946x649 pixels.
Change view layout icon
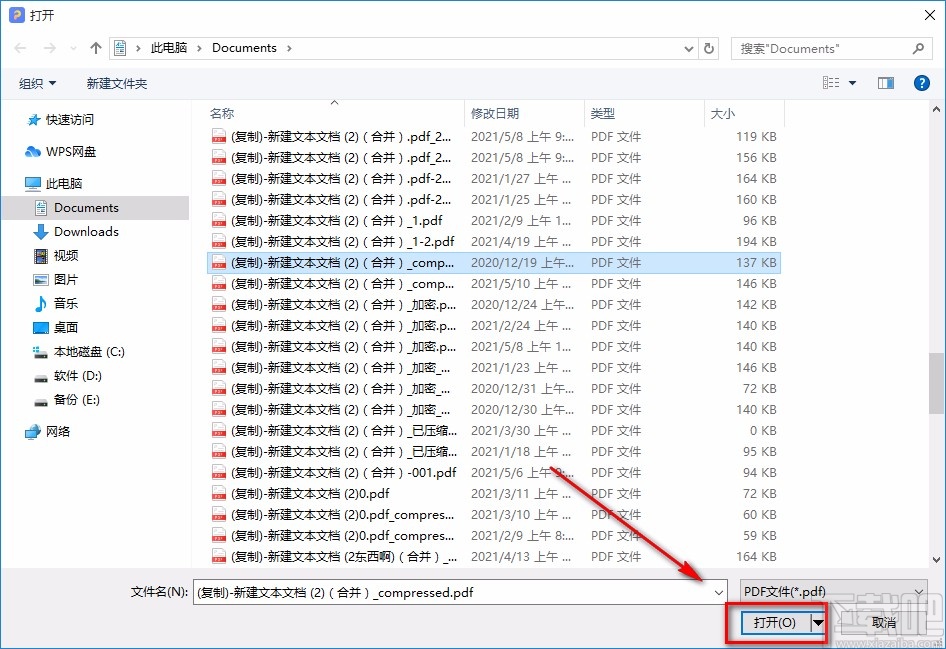point(831,83)
